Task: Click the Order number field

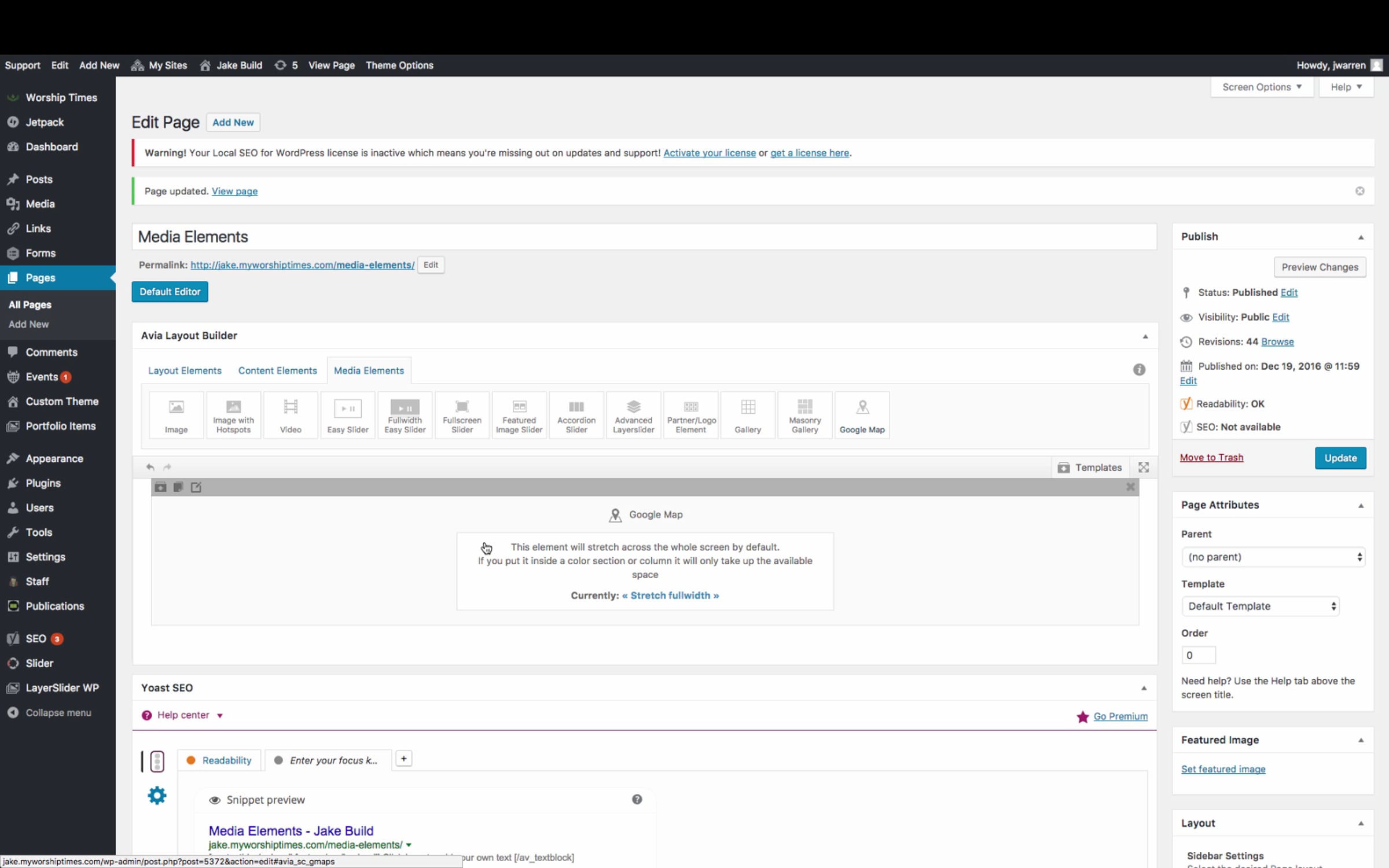Action: 1197,655
